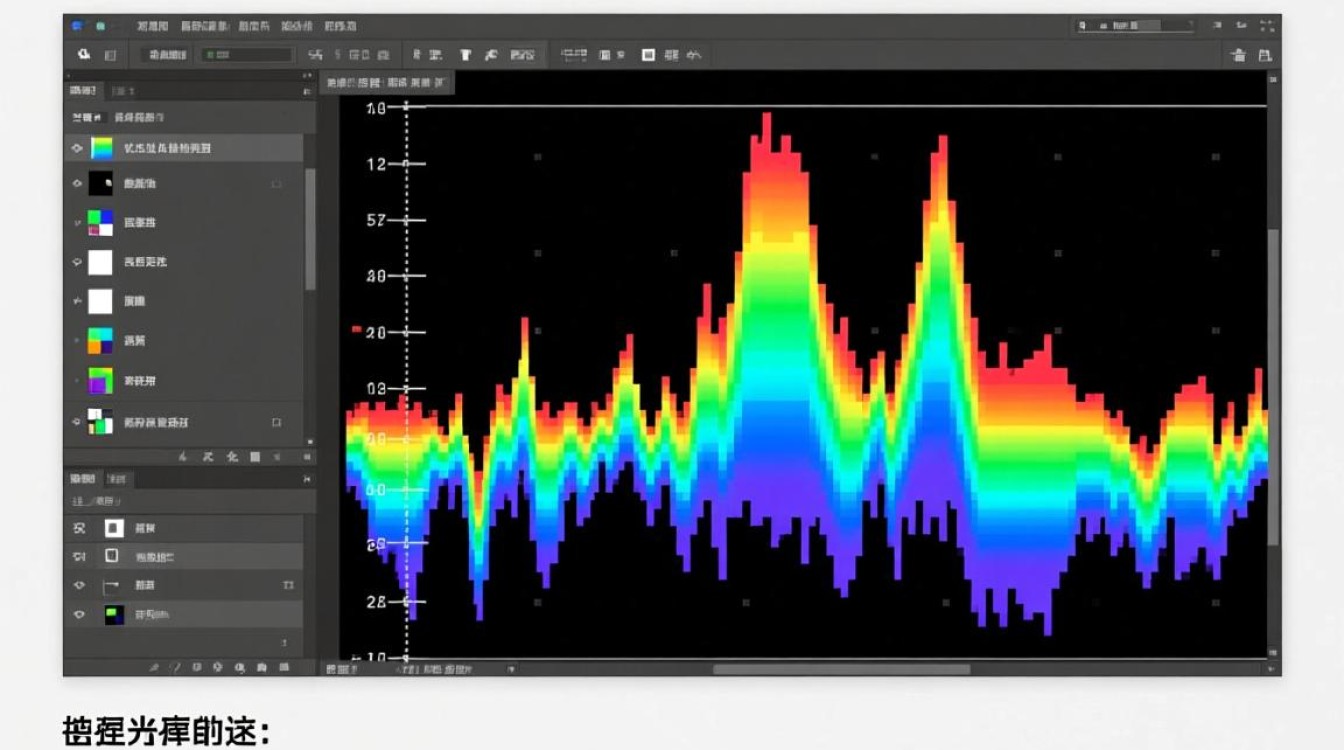Viewport: 1344px width, 750px height.
Task: Click the first tool icon in the options toolbar
Action: pos(85,55)
